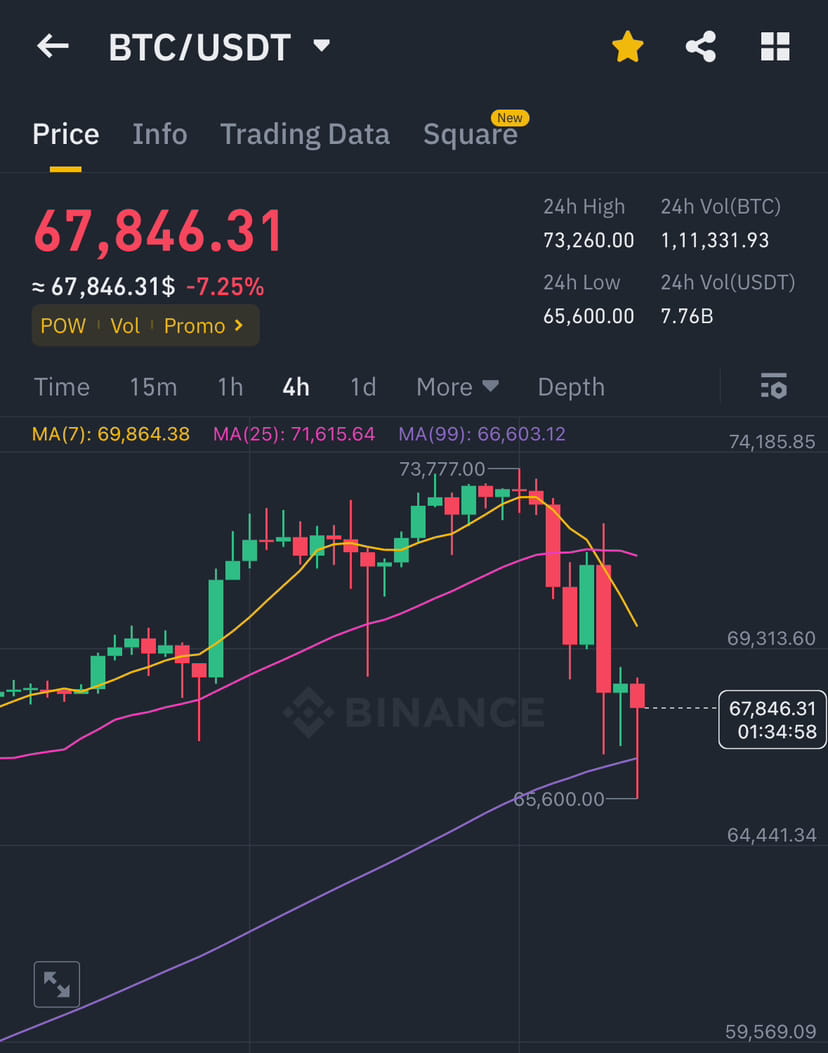Tap the 24h High value 73,260.00
Image resolution: width=828 pixels, height=1053 pixels.
pos(589,240)
